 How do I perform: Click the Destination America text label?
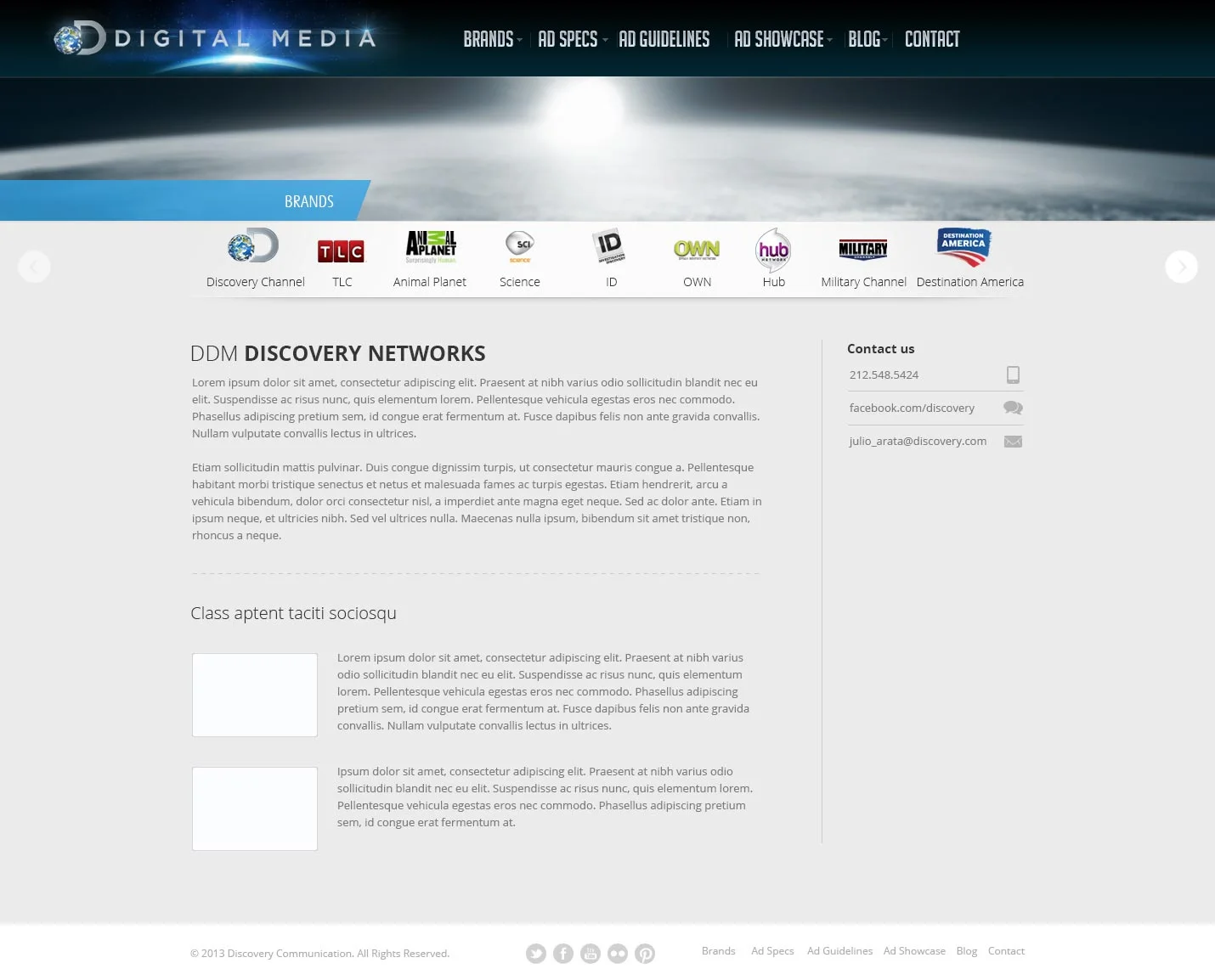970,282
